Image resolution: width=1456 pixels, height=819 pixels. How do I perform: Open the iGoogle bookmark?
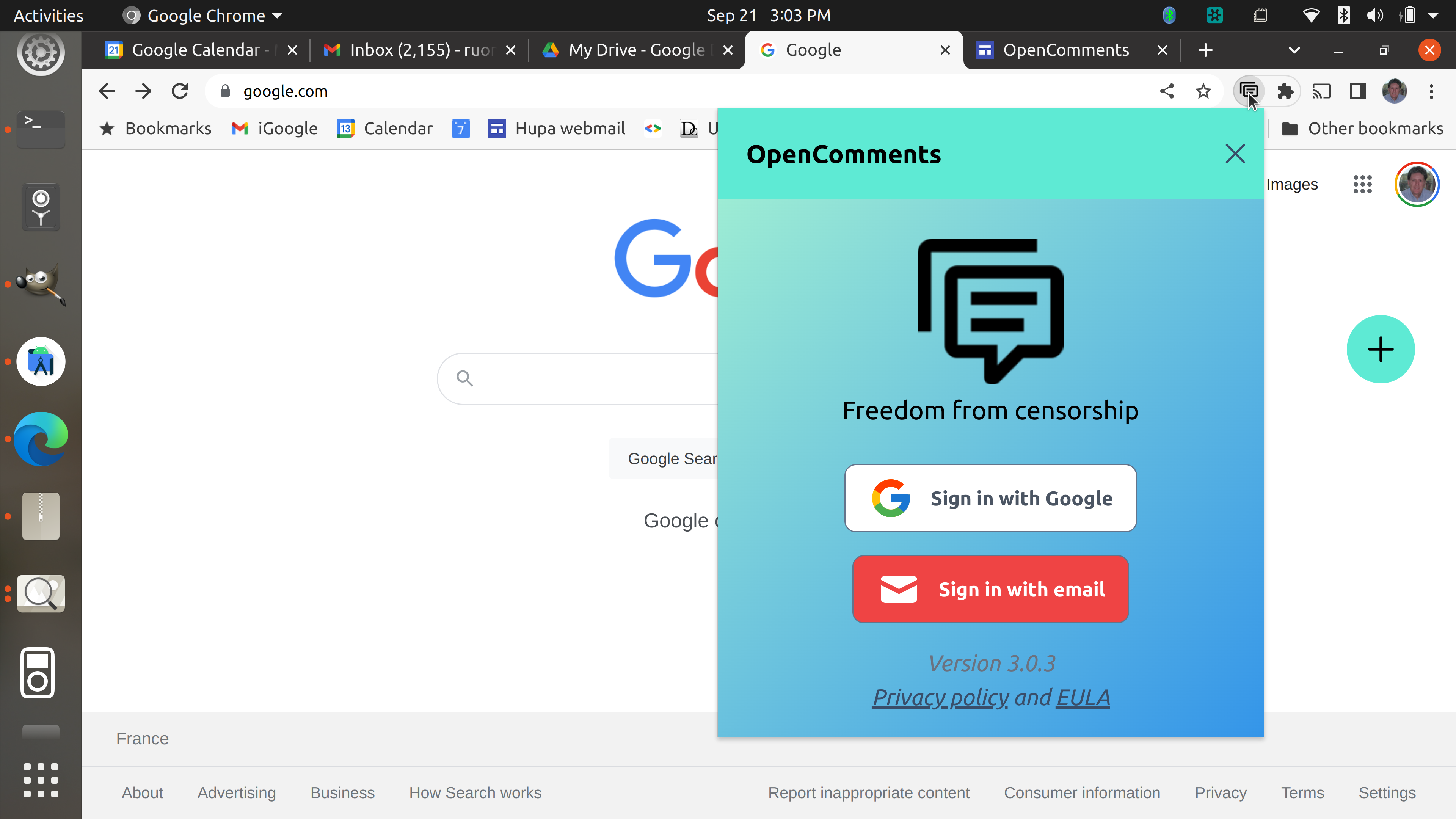coord(275,128)
